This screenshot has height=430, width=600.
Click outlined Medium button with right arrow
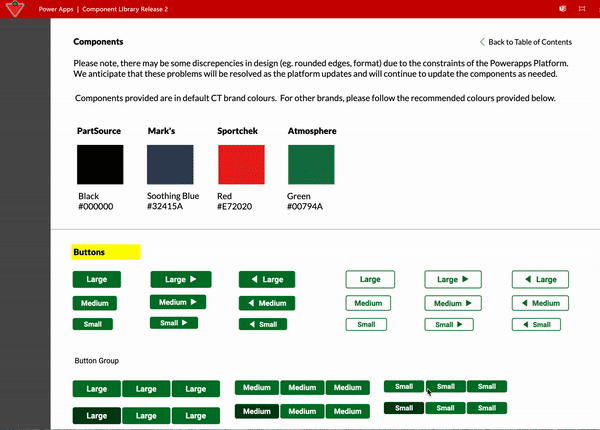coord(453,303)
